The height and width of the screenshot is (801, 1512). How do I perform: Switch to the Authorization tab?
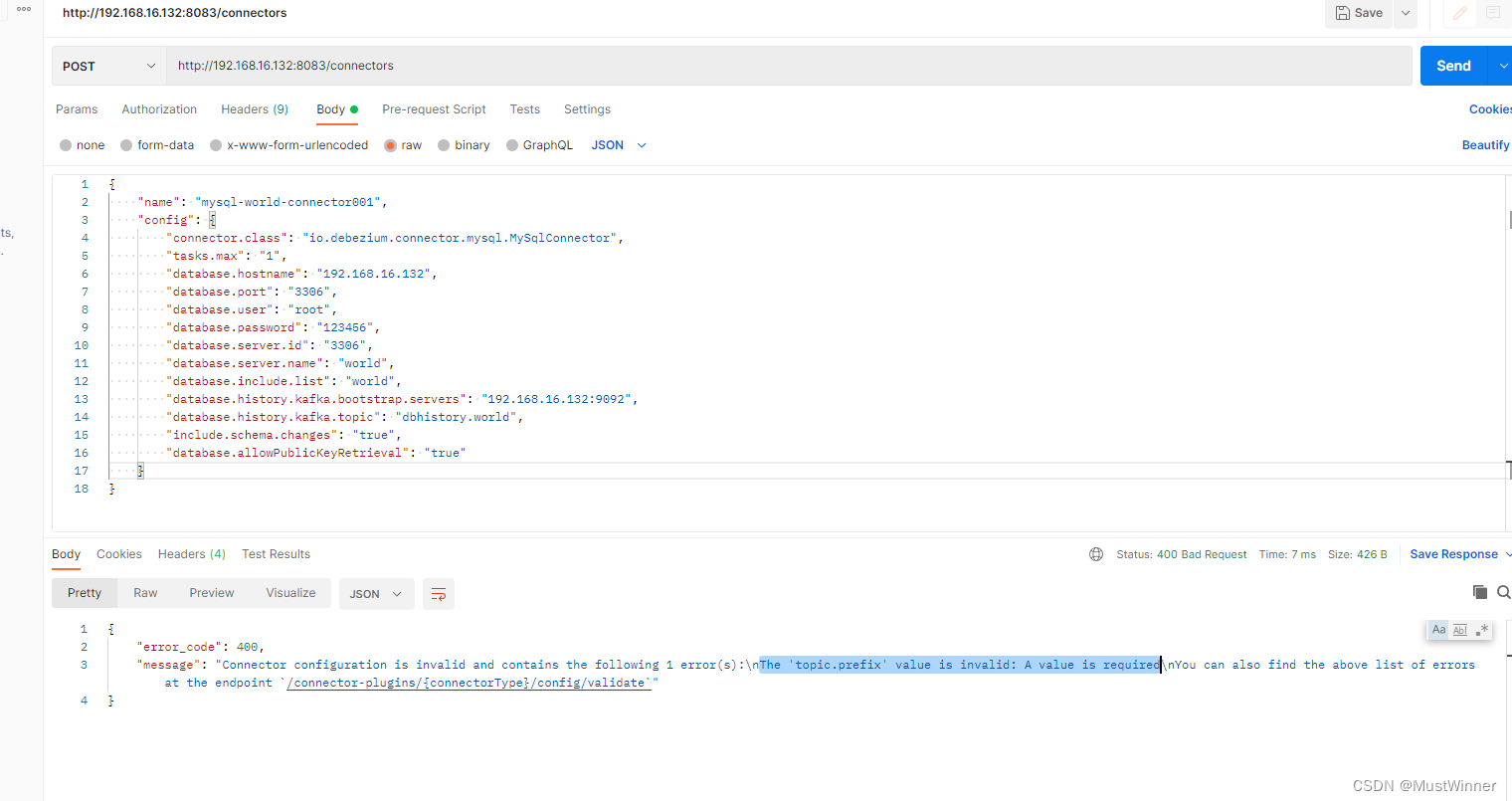(159, 109)
